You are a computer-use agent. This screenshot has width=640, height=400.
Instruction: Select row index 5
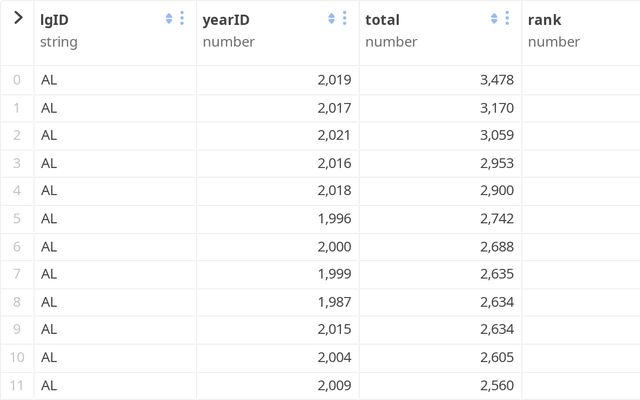point(17,218)
